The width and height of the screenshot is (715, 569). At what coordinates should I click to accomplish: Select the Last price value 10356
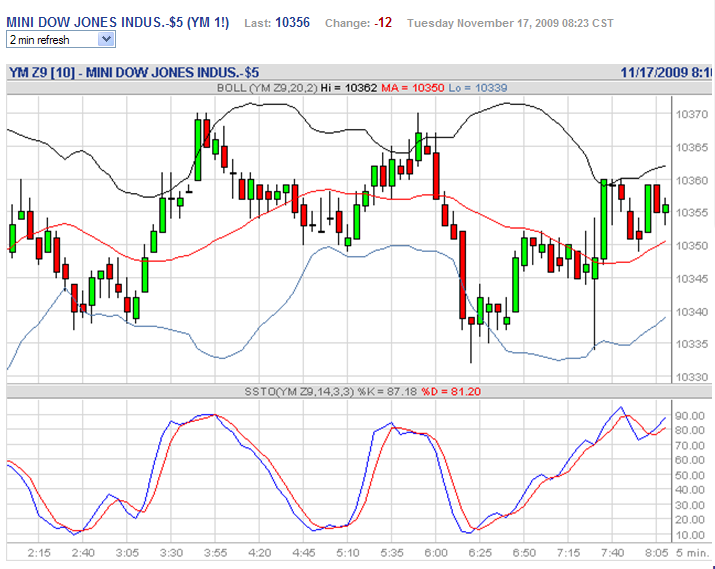click(292, 23)
